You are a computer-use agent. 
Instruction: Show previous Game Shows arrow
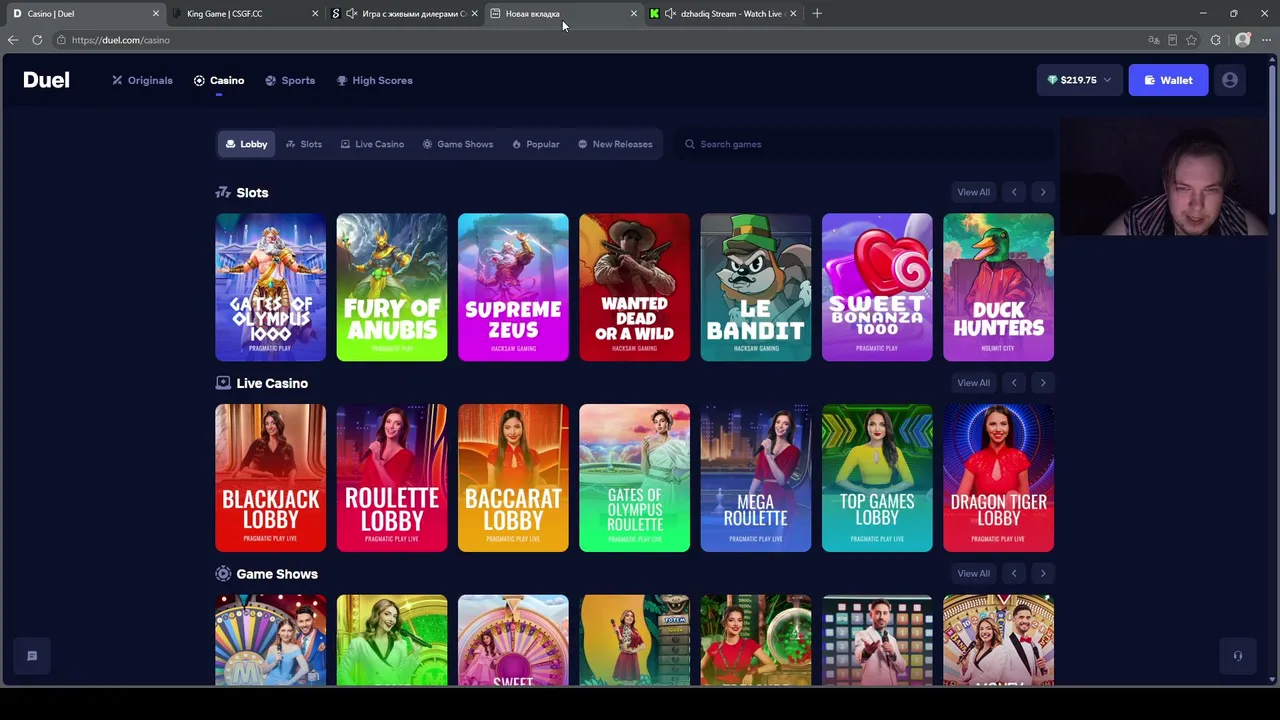coord(1014,574)
